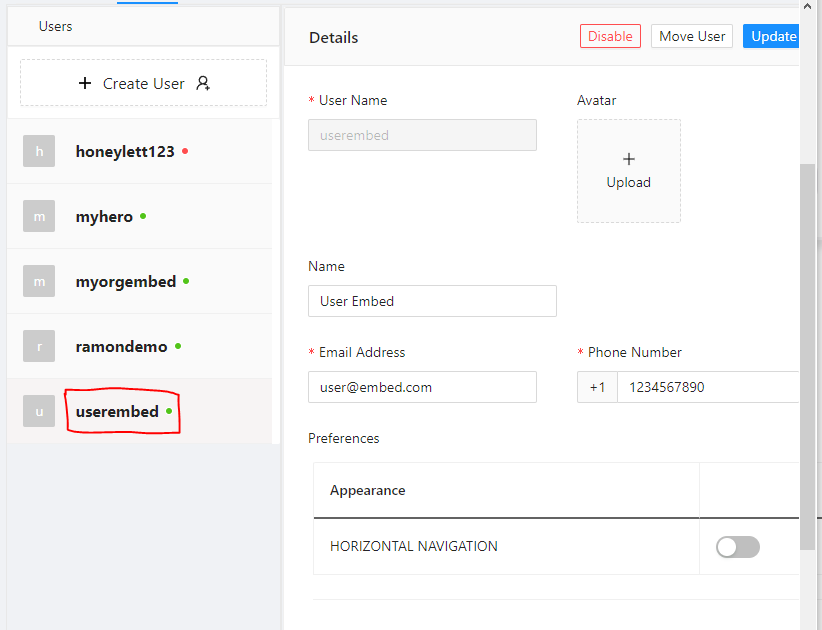Click the myorgembed avatar icon

click(39, 282)
